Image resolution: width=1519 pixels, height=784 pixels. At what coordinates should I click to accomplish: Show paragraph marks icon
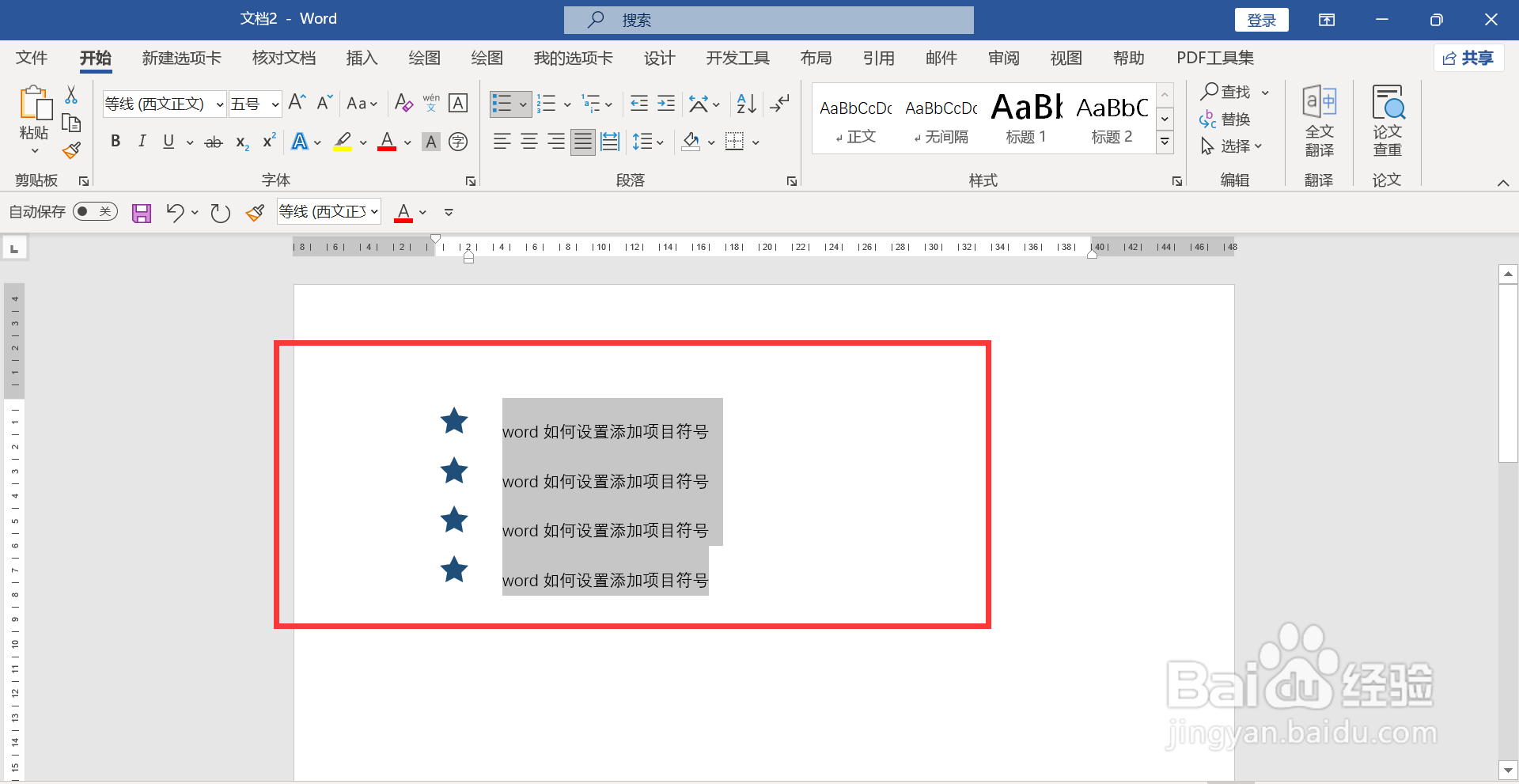coord(780,104)
